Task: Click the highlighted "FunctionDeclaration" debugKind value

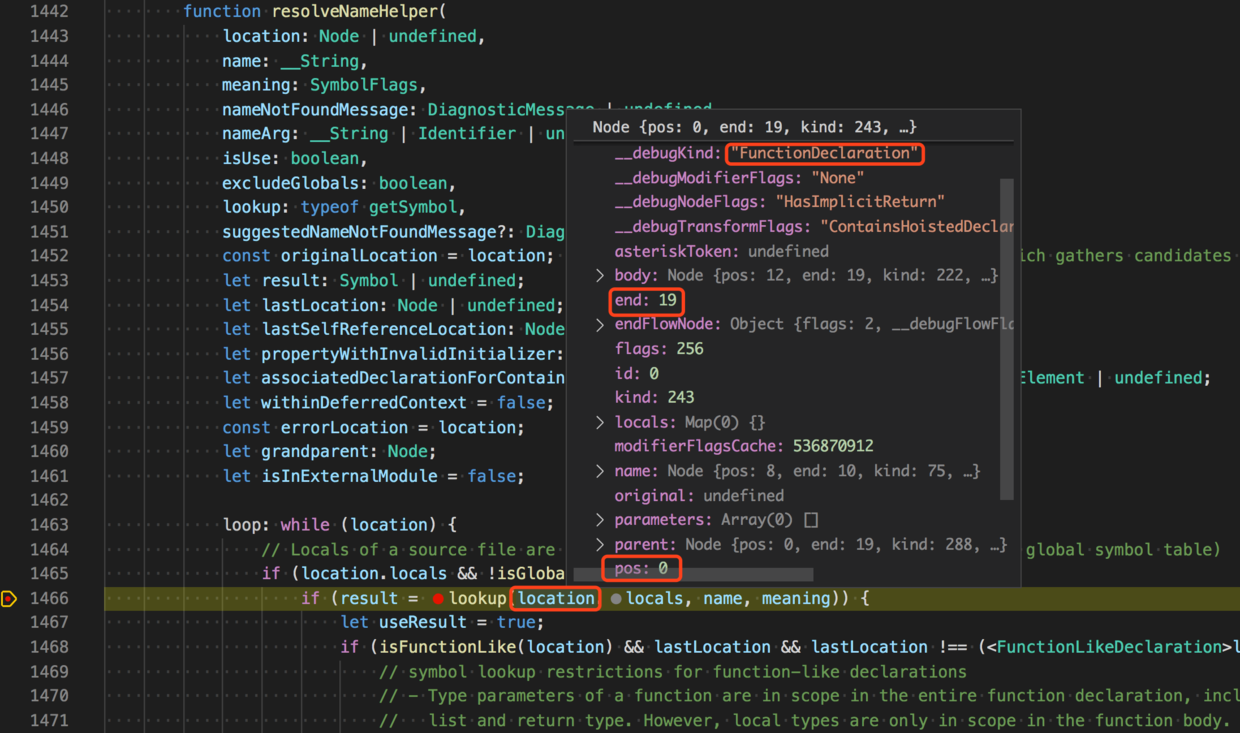Action: coord(824,153)
